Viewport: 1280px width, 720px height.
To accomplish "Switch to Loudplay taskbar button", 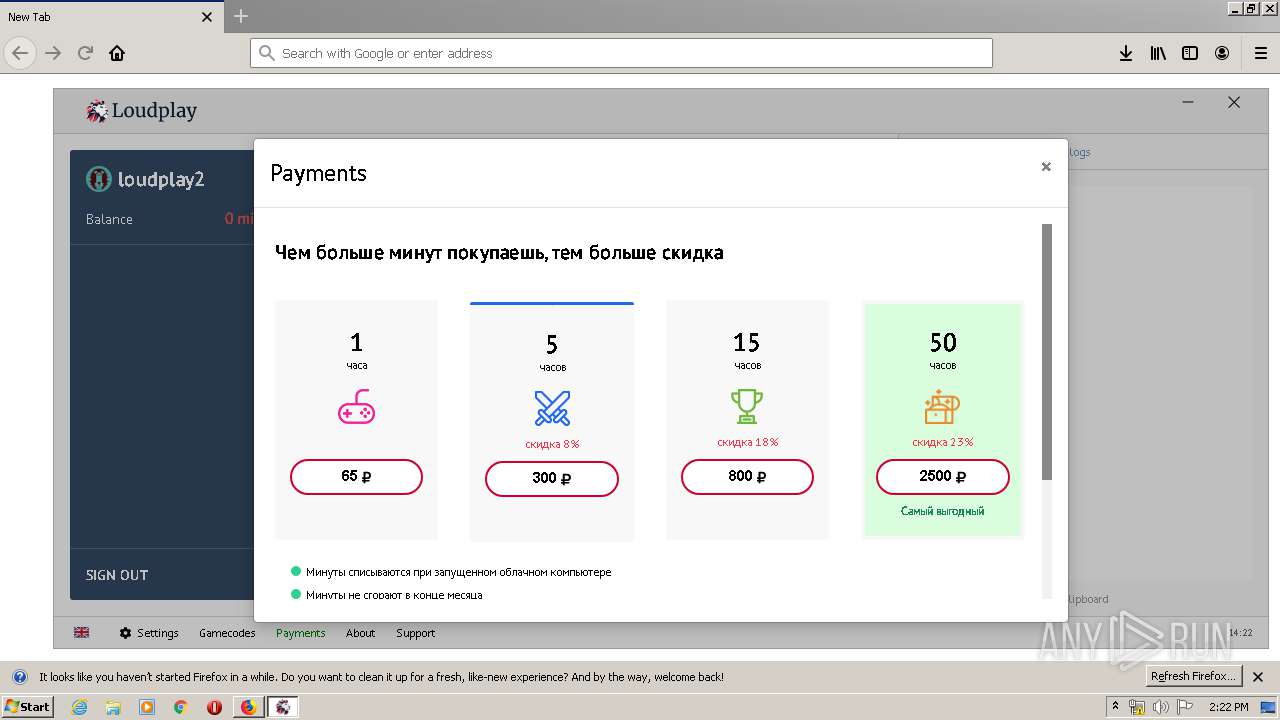I will 284,707.
